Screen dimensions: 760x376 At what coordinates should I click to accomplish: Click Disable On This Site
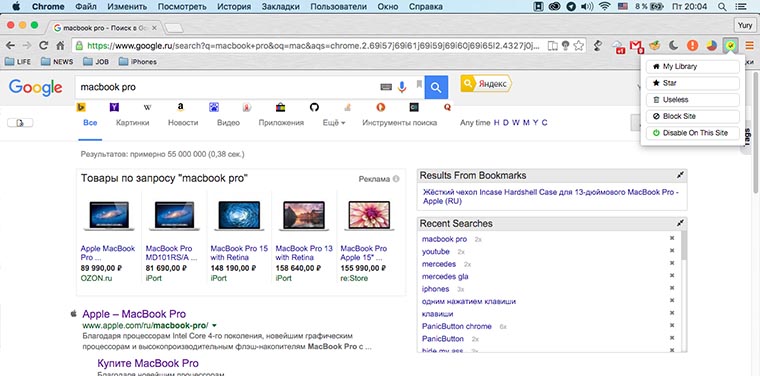coord(693,133)
